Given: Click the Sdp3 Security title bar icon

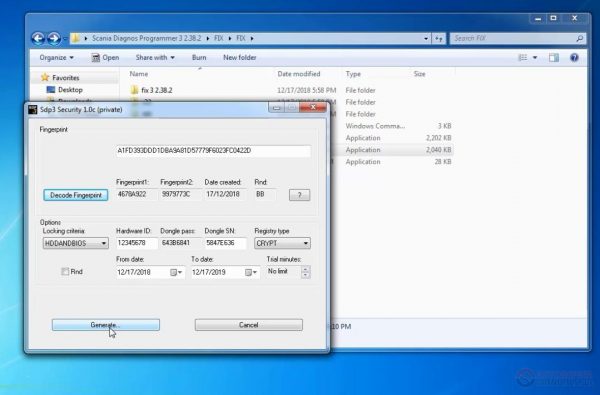Looking at the screenshot, I should (33, 109).
